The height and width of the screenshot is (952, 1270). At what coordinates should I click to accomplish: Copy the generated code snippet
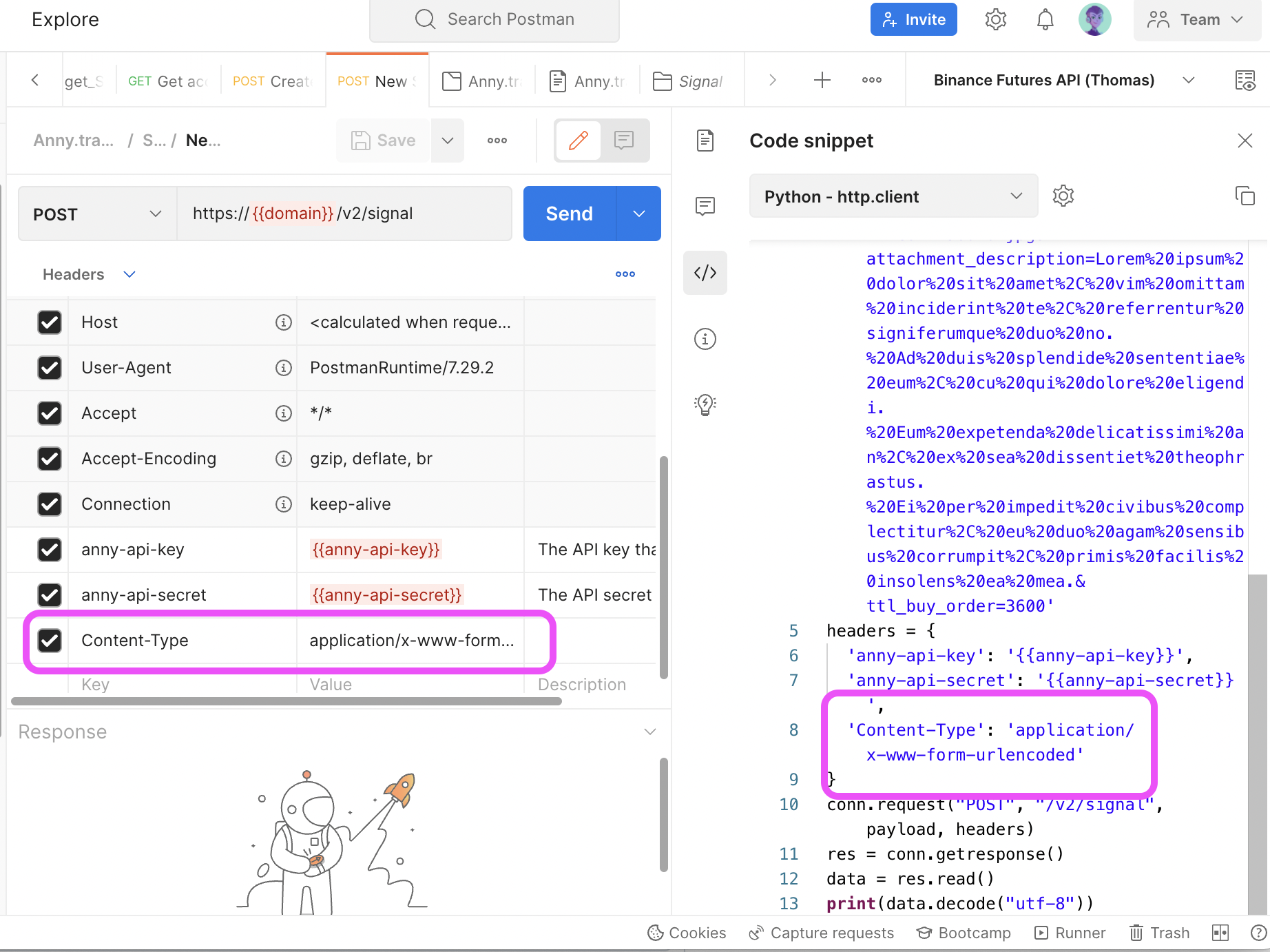coord(1245,196)
